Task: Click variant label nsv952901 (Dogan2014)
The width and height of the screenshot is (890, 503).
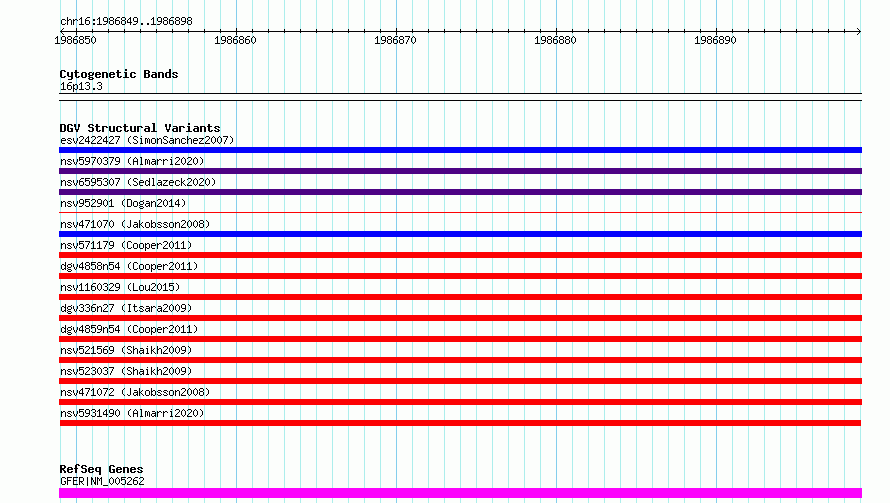Action: 123,203
